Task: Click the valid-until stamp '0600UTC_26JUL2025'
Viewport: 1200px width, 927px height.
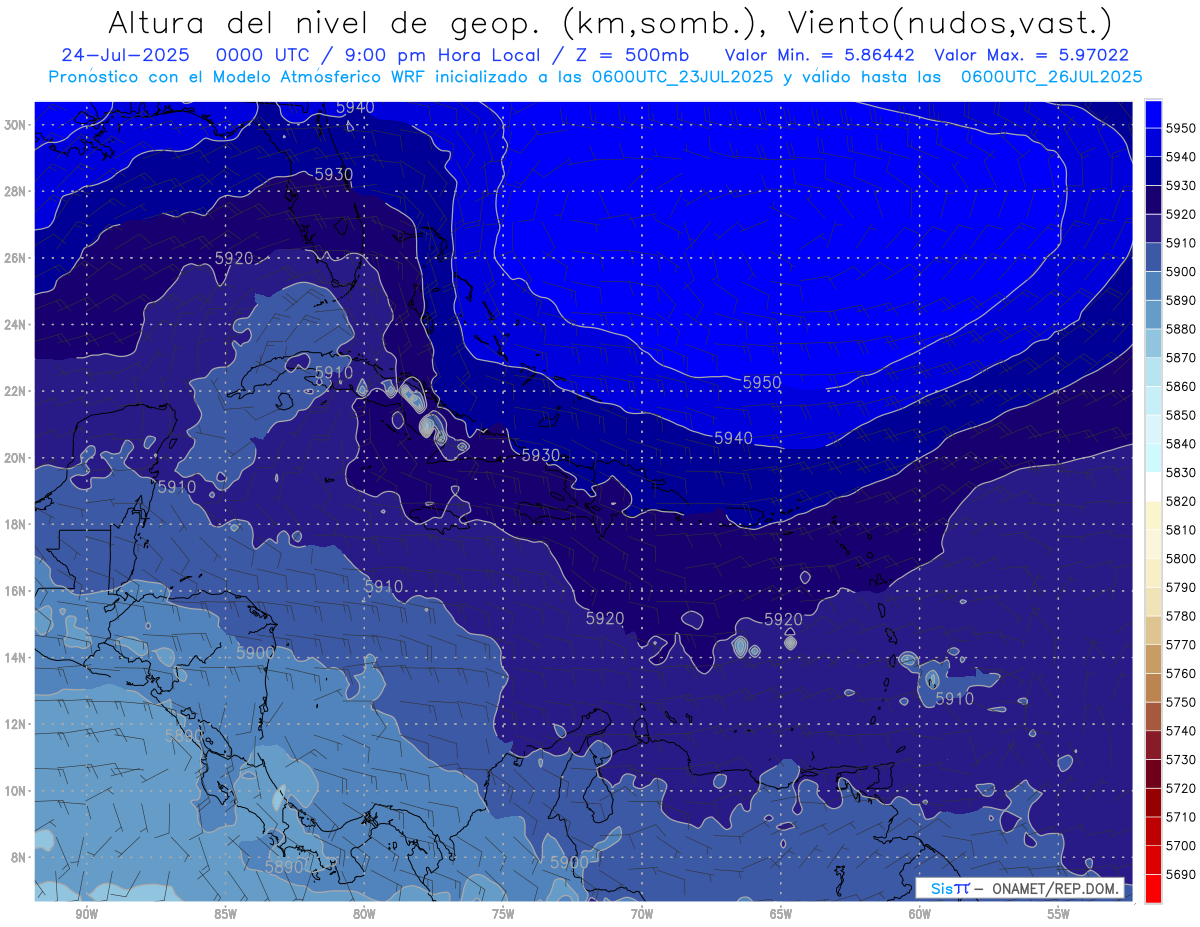Action: click(1052, 76)
